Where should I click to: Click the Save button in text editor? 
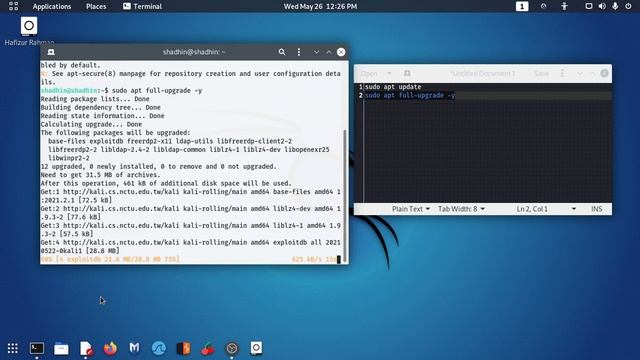pyautogui.click(x=541, y=73)
